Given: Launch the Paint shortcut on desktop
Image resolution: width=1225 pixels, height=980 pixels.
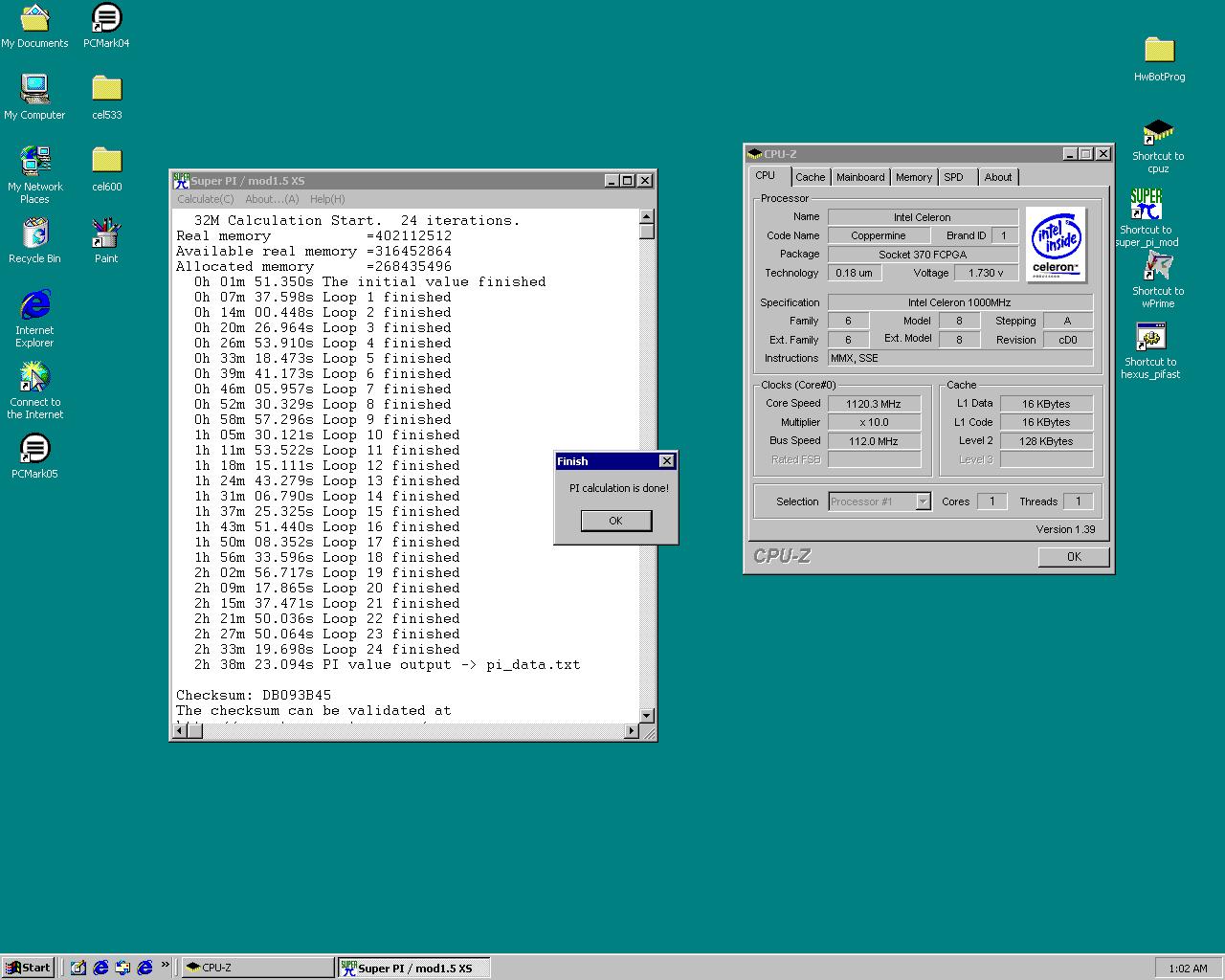Looking at the screenshot, I should (106, 240).
